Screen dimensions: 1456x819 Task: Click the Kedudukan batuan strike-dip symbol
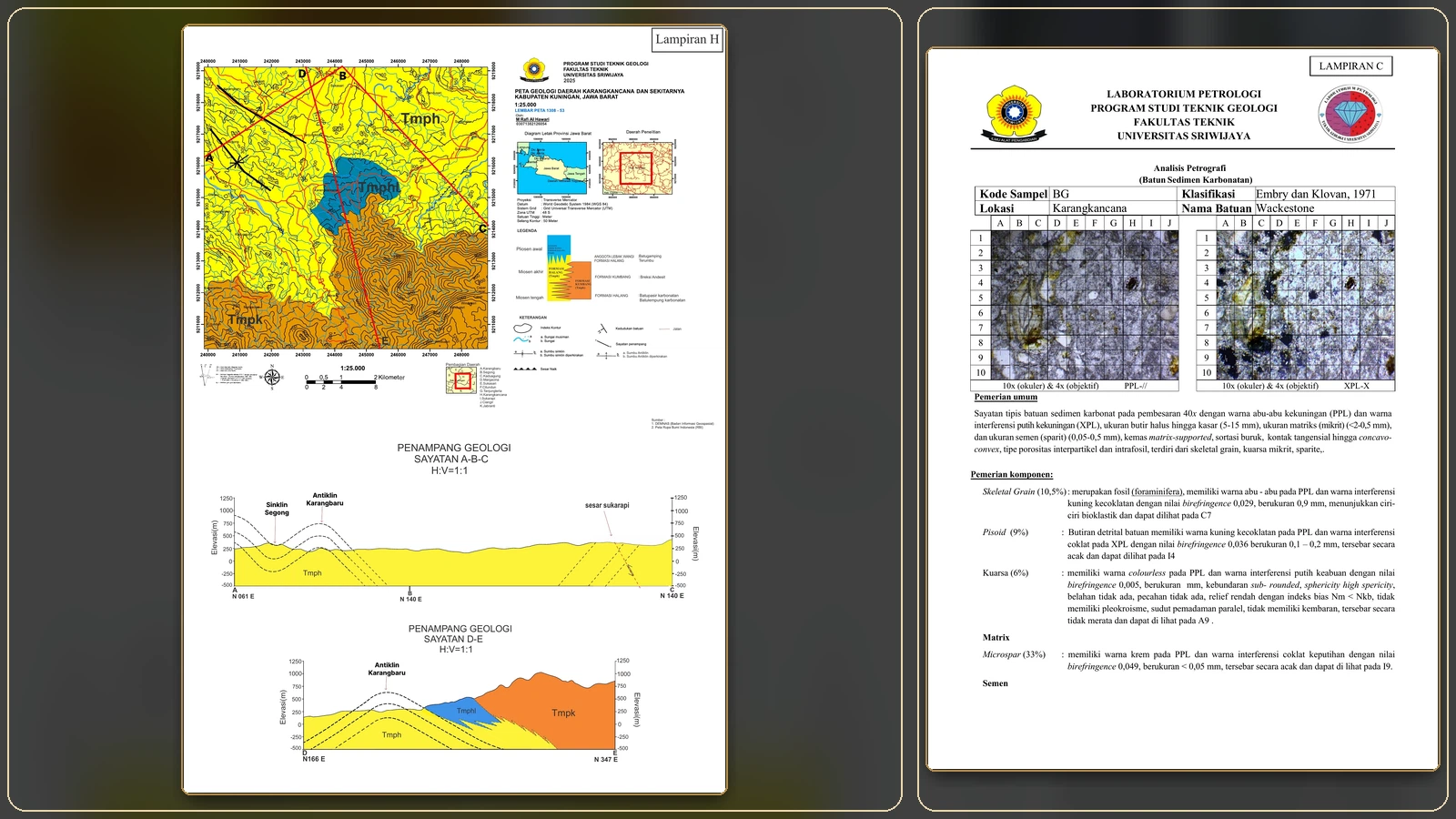(602, 329)
